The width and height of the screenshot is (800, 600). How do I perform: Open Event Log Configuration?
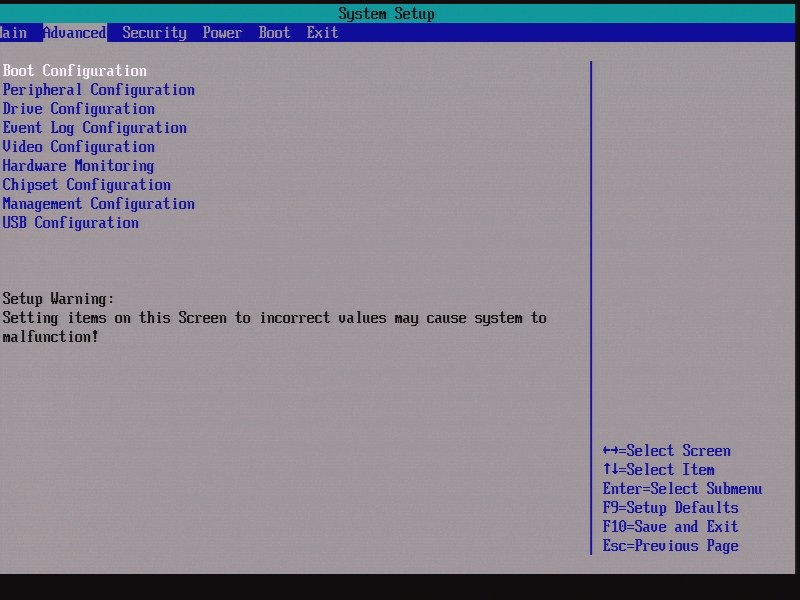point(93,127)
